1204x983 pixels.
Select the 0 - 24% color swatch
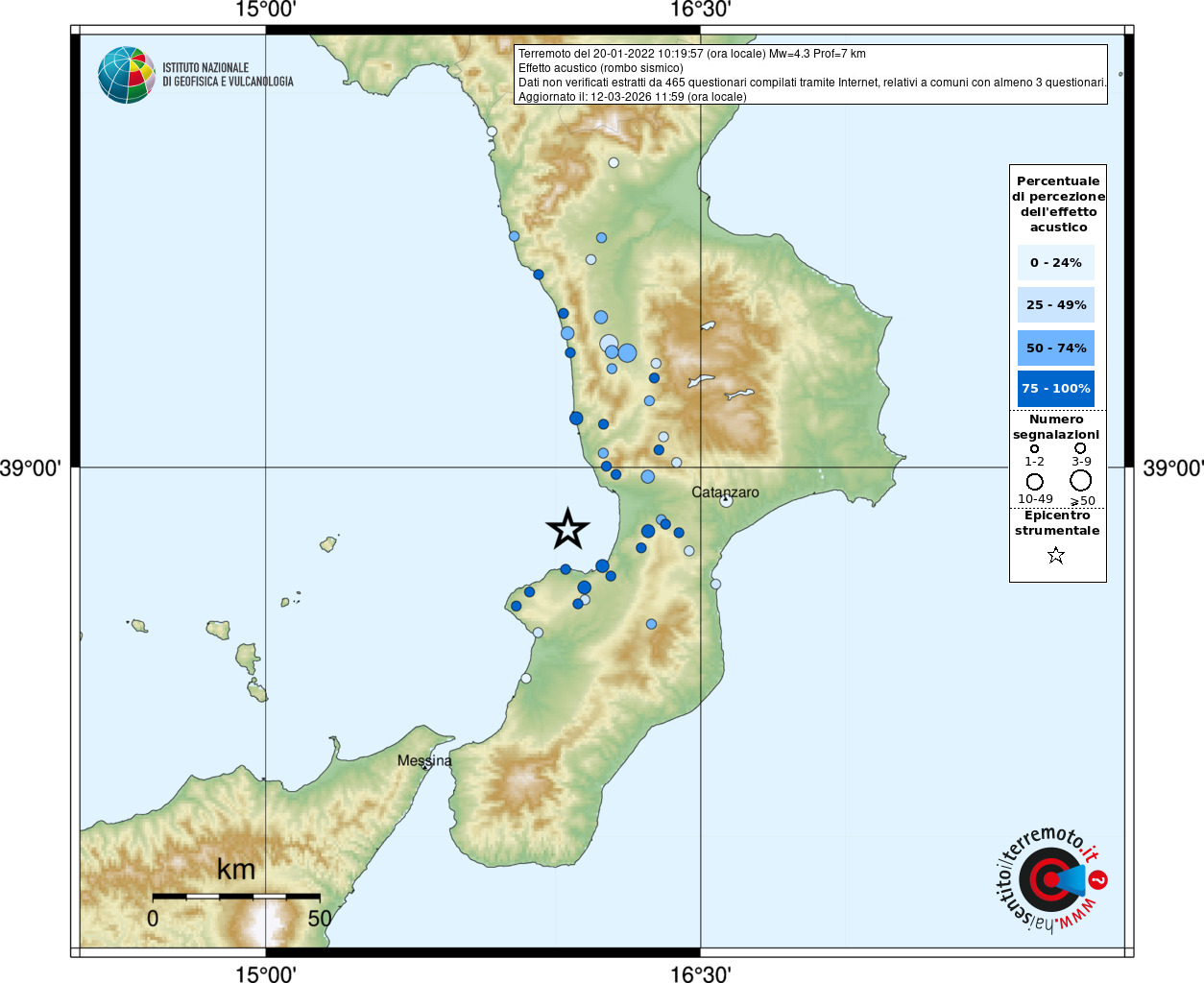coord(1056,262)
